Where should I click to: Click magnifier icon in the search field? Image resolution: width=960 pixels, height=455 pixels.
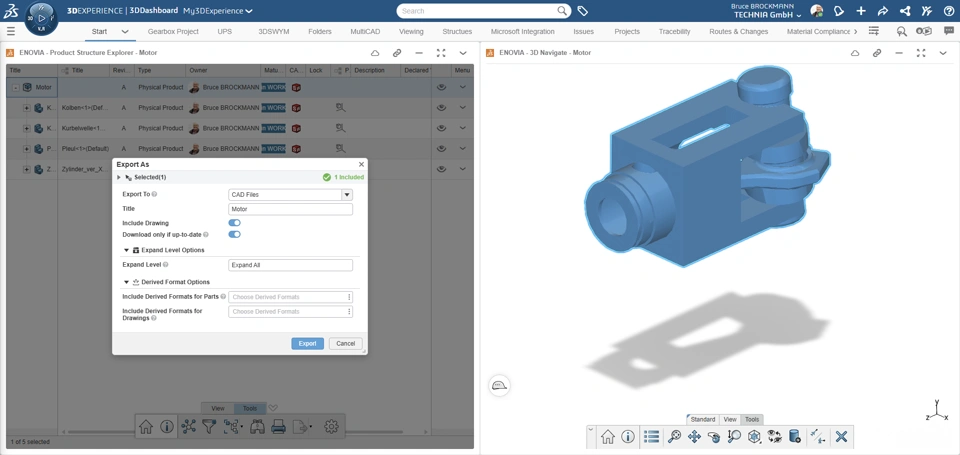click(561, 11)
